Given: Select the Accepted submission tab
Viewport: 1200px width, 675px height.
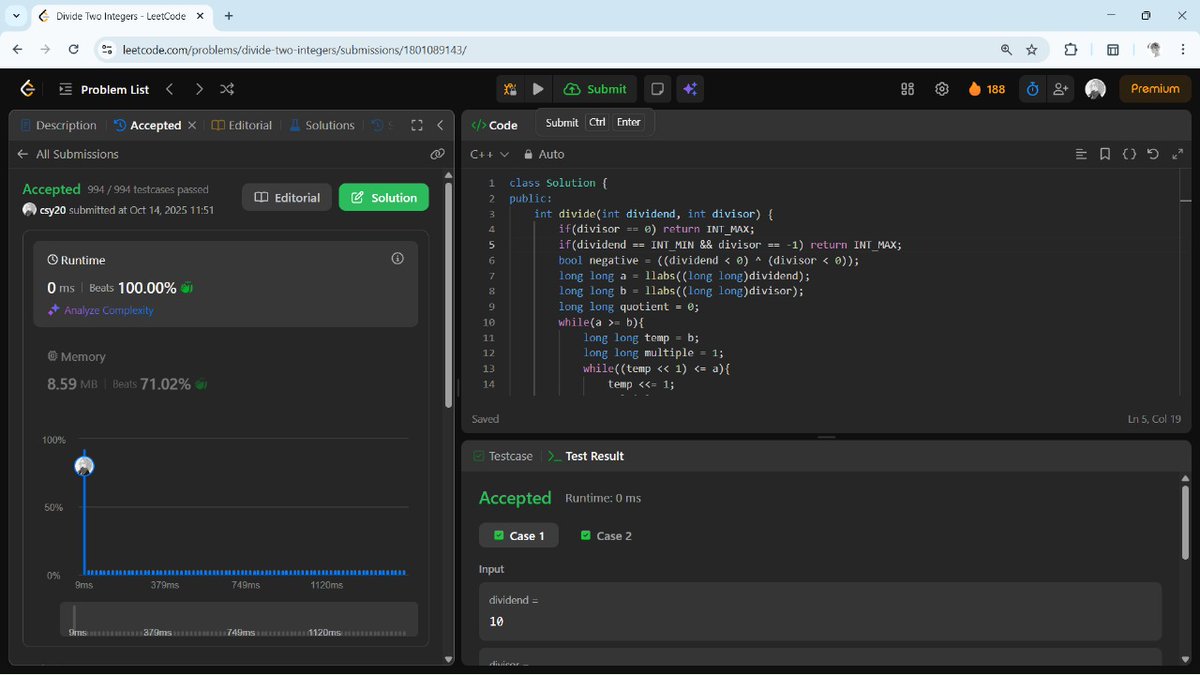Looking at the screenshot, I should coord(148,125).
